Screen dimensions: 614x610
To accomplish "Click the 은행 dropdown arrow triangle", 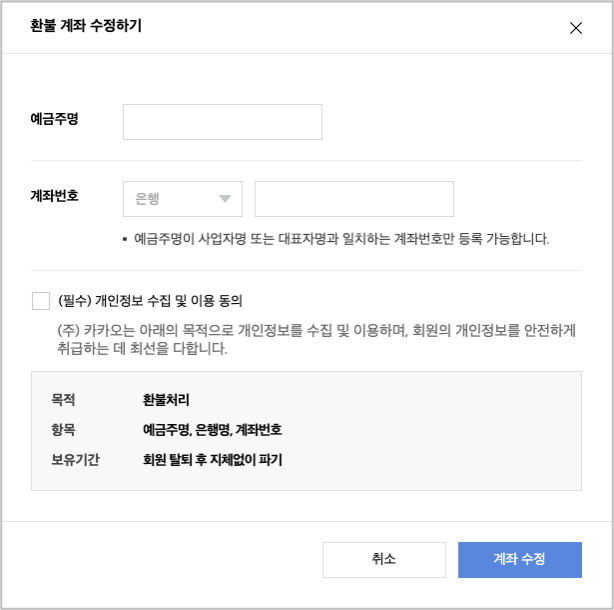I will click(224, 199).
